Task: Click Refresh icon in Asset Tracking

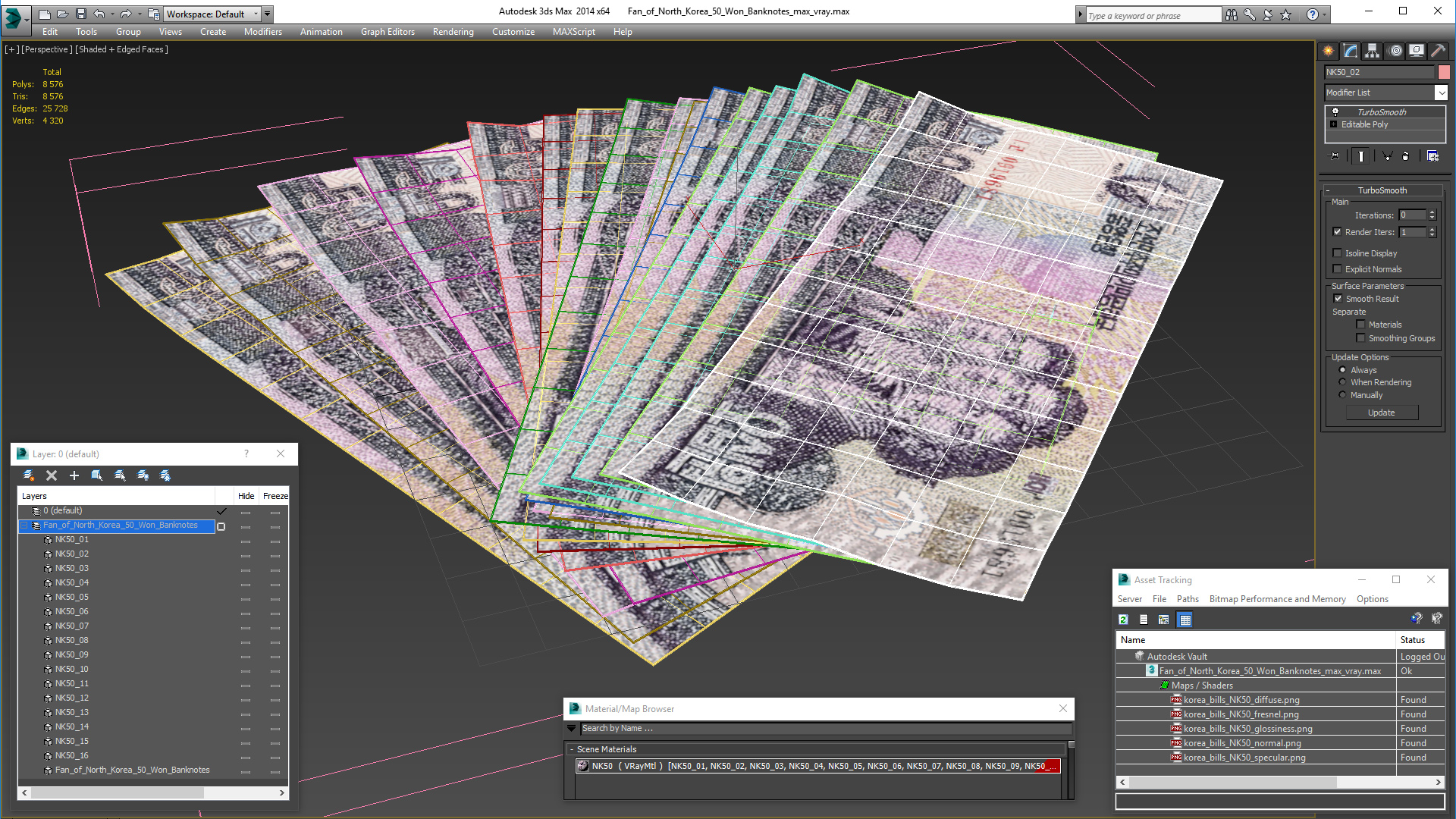Action: (x=1123, y=620)
